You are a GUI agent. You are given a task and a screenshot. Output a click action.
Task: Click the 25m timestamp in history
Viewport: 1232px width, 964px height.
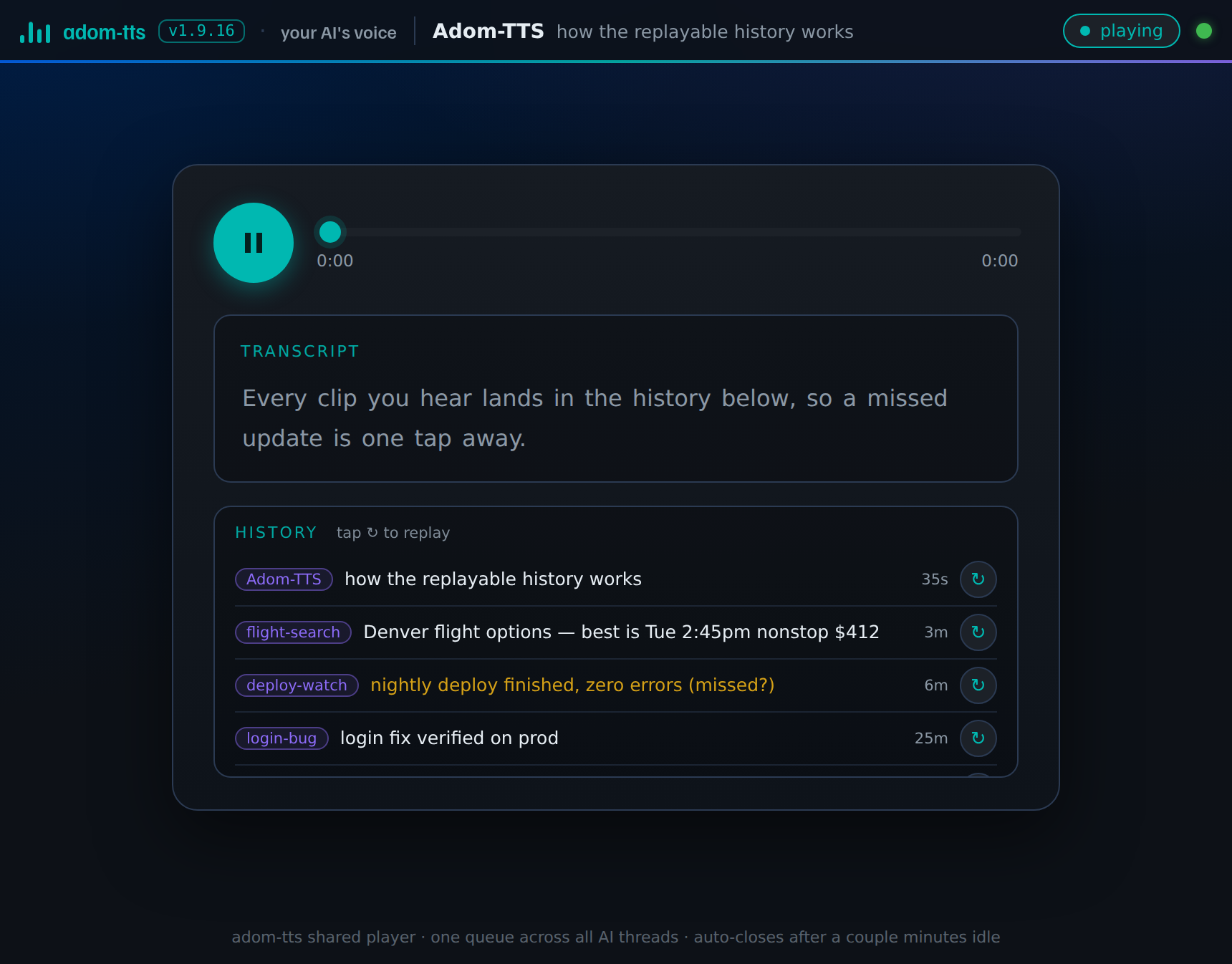click(931, 738)
